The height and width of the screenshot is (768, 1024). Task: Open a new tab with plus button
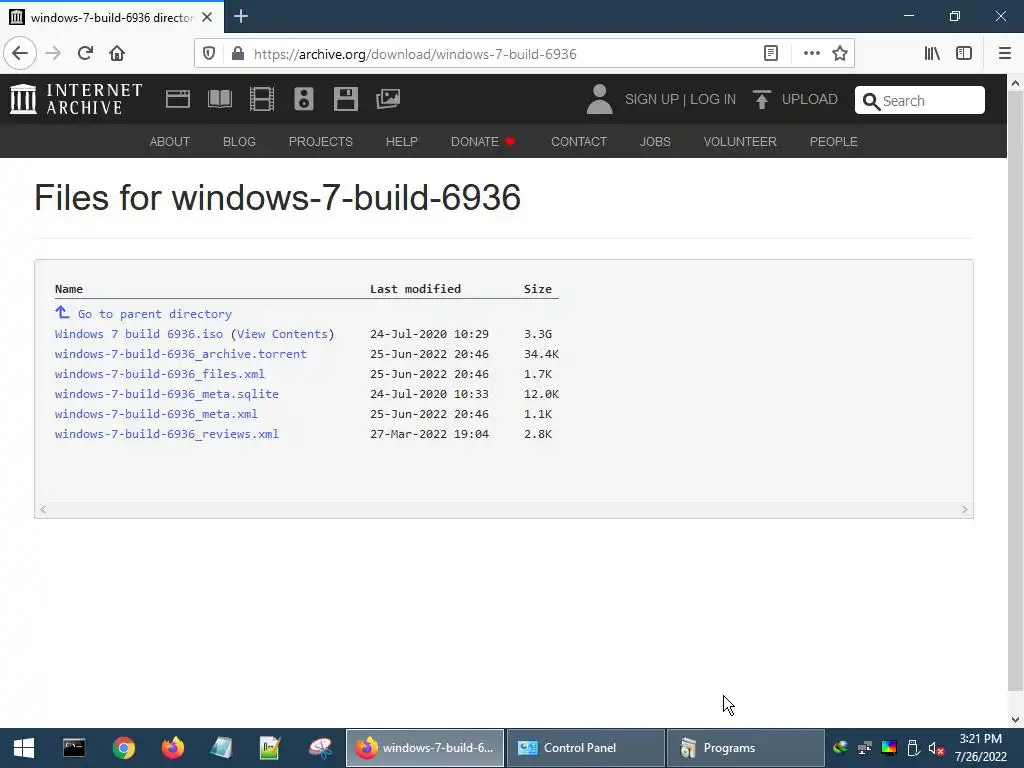click(240, 16)
